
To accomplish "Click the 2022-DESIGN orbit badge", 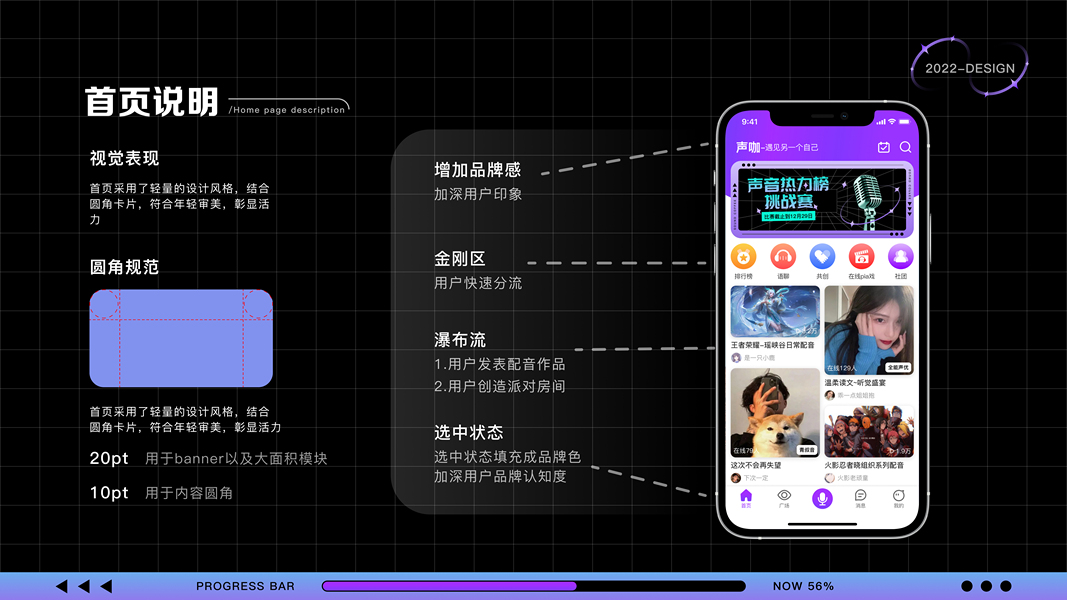I will pyautogui.click(x=970, y=67).
